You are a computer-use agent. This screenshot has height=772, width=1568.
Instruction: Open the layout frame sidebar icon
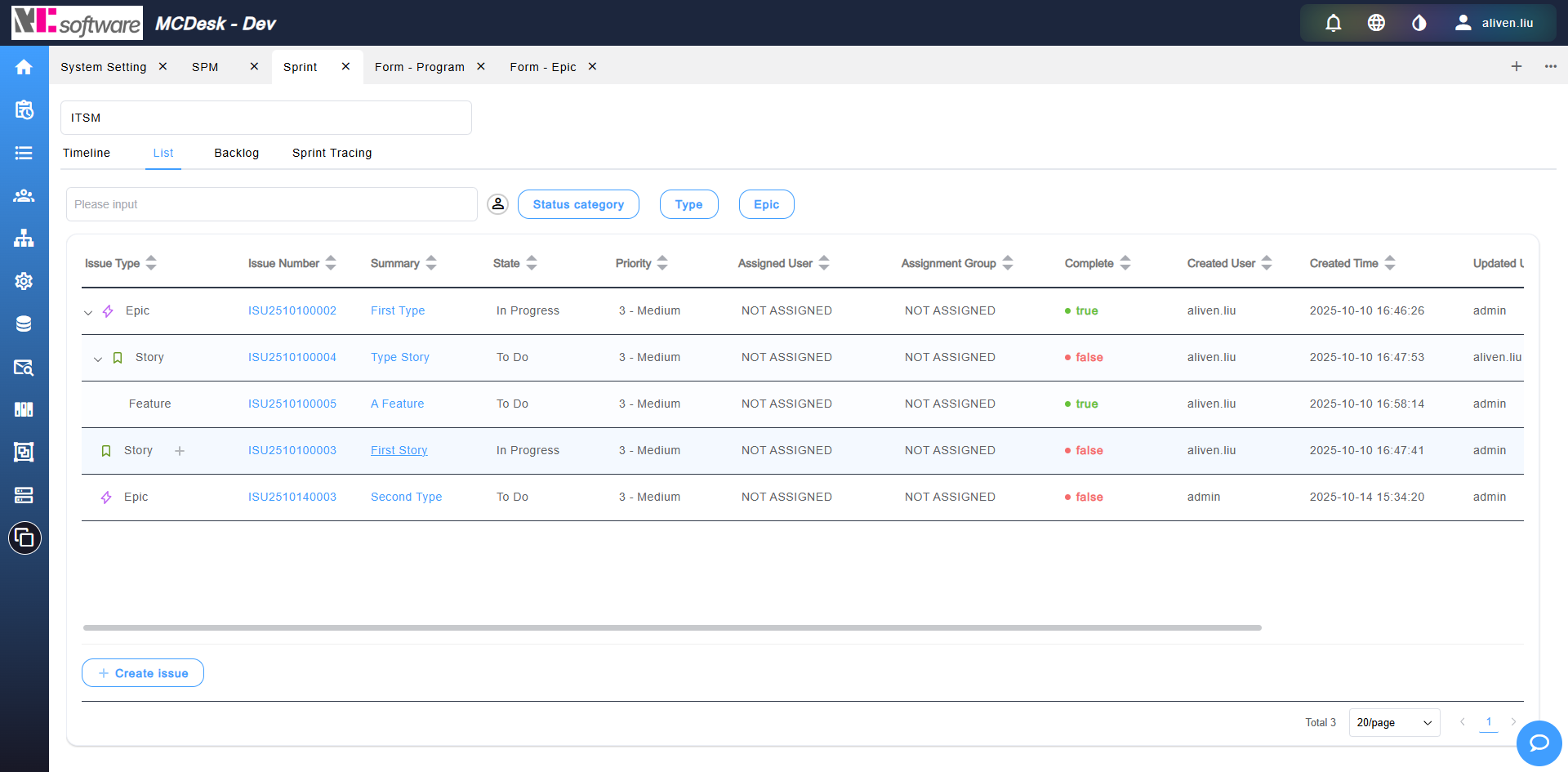(24, 452)
